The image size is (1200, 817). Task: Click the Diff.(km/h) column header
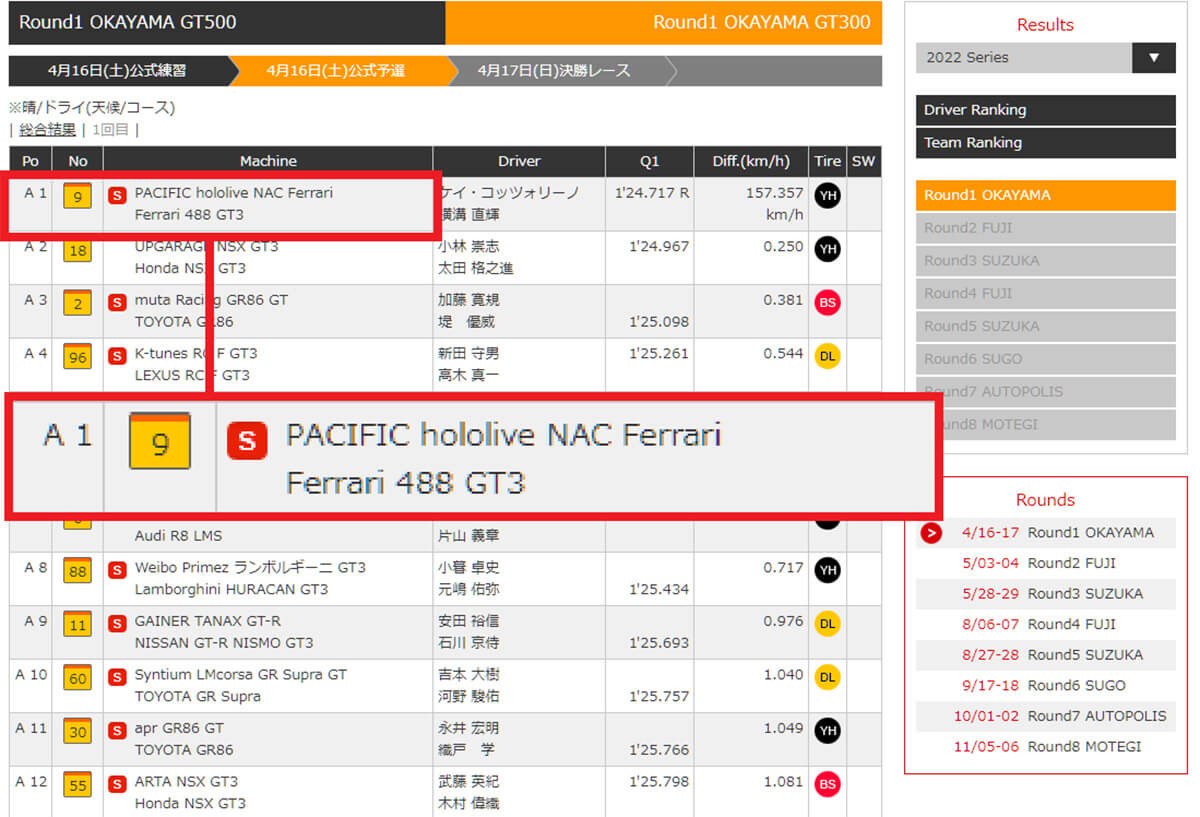(x=751, y=161)
